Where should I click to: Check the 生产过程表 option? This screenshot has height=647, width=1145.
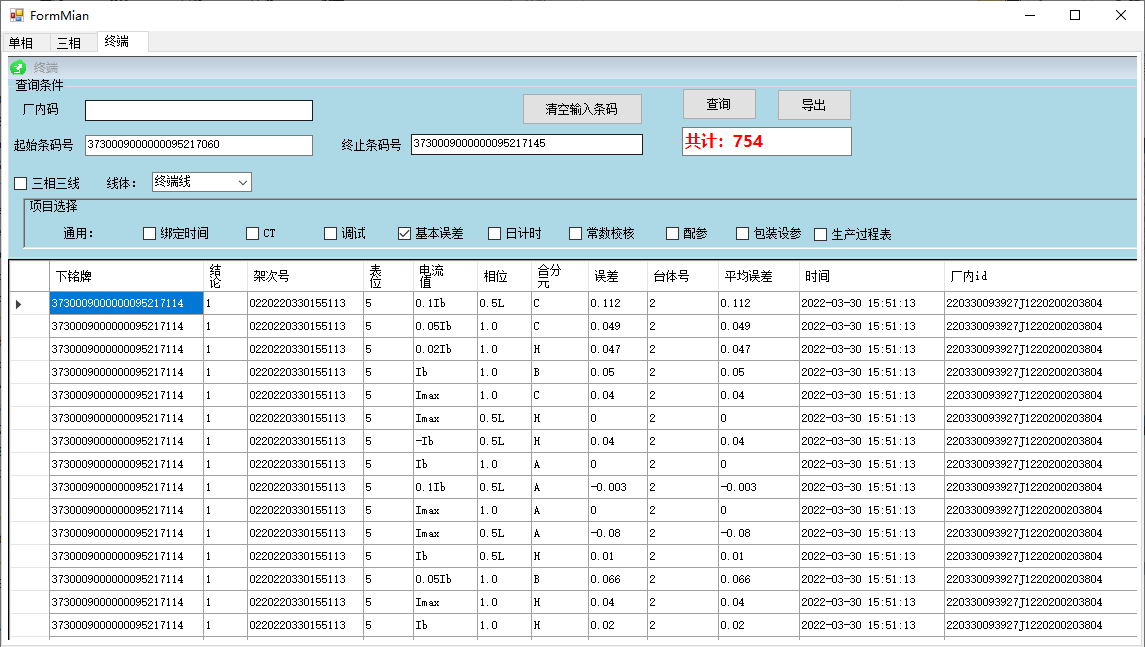click(x=821, y=235)
